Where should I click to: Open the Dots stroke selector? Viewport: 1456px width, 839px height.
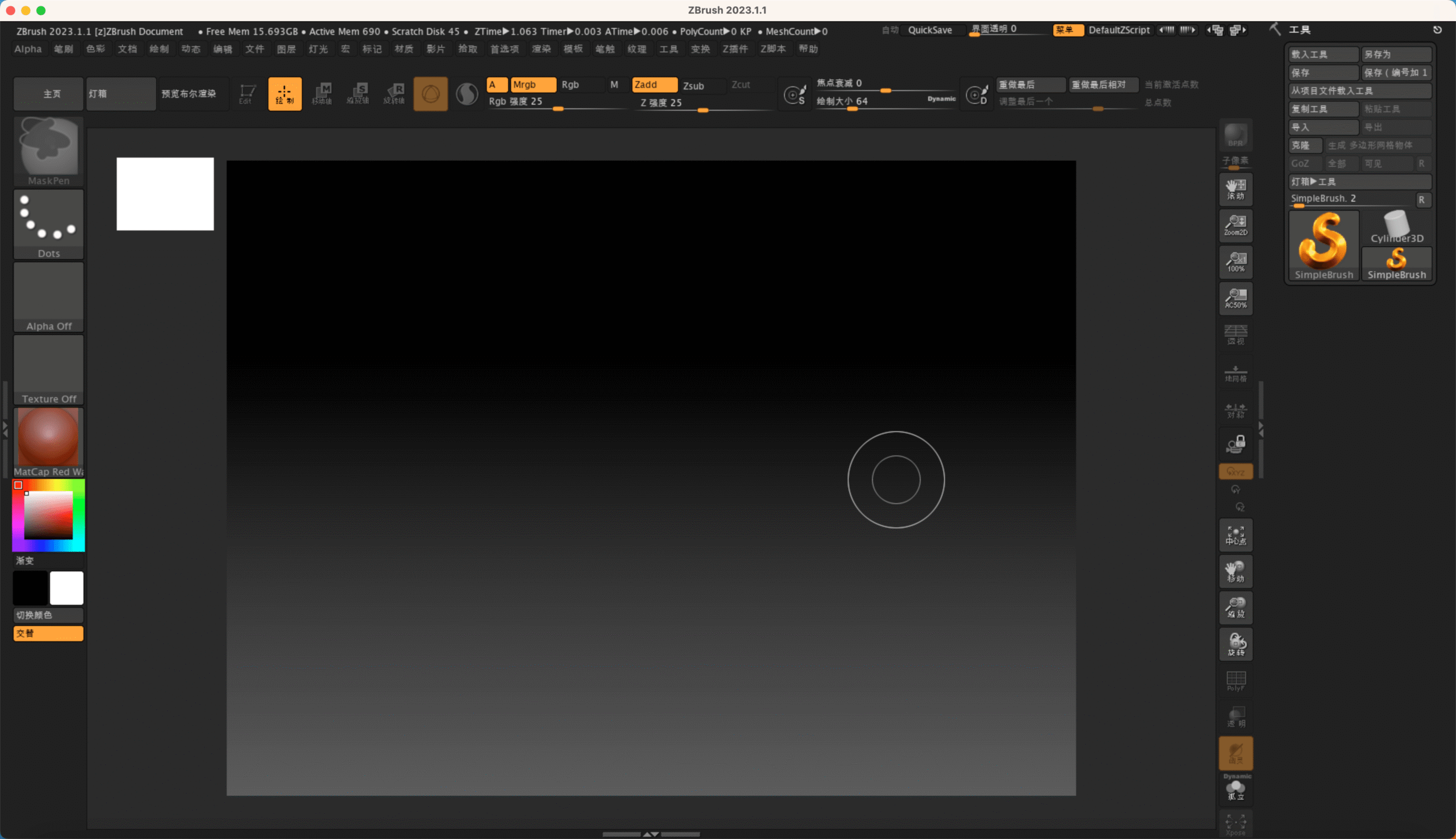pyautogui.click(x=48, y=219)
